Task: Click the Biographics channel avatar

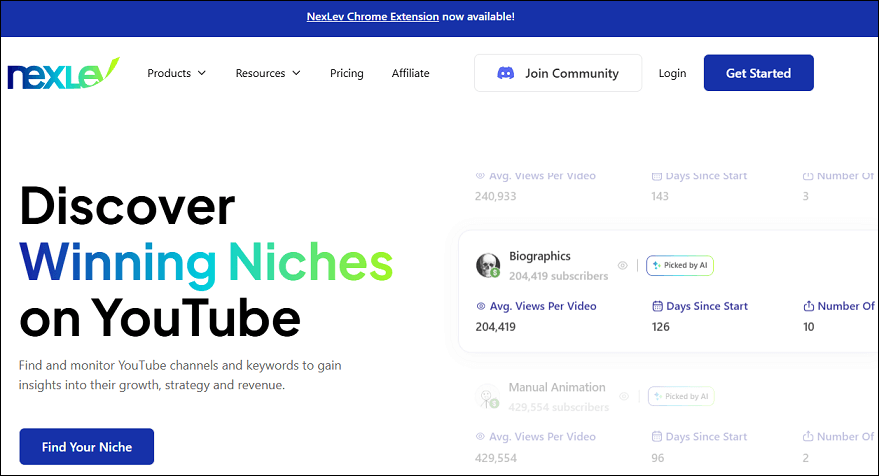Action: tap(488, 265)
